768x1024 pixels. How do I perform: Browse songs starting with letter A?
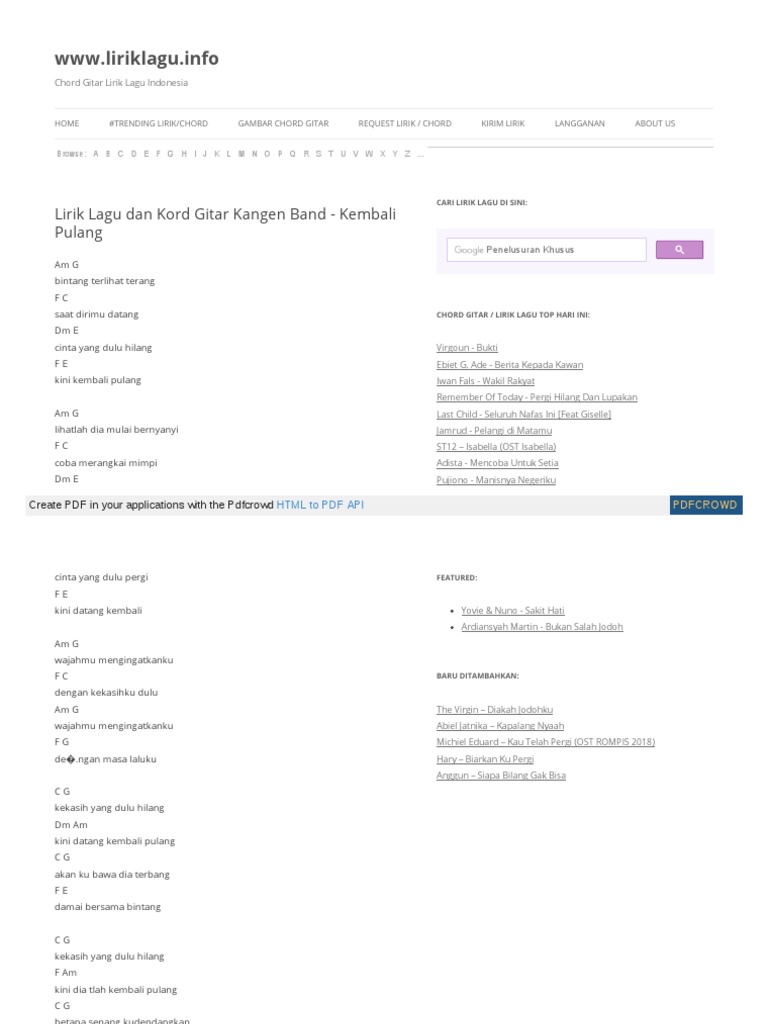click(x=95, y=154)
